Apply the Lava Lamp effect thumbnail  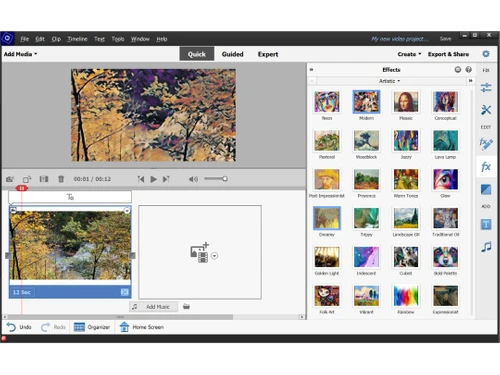click(x=445, y=140)
